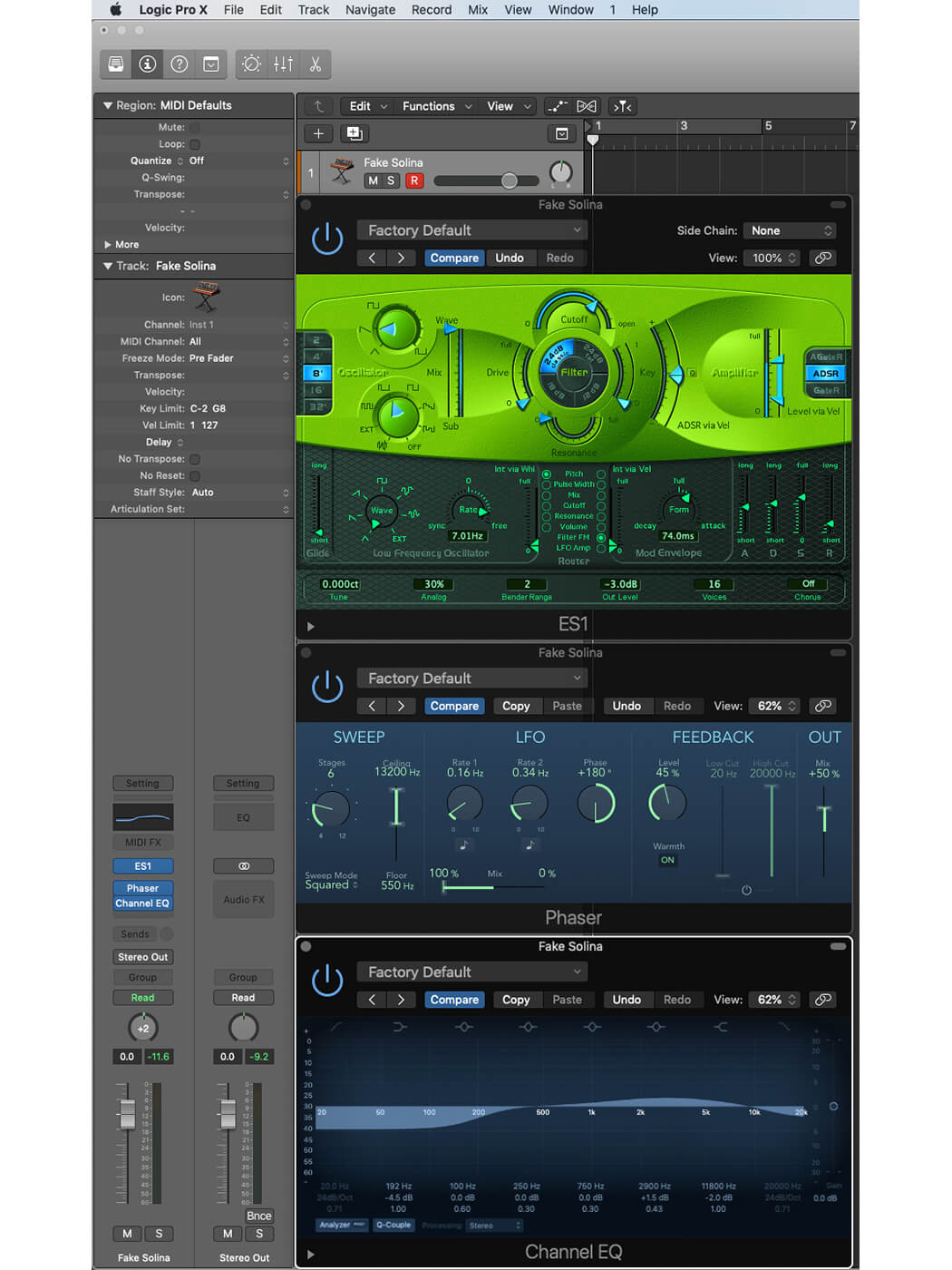
Task: Click the catch playhead icon
Action: [622, 106]
